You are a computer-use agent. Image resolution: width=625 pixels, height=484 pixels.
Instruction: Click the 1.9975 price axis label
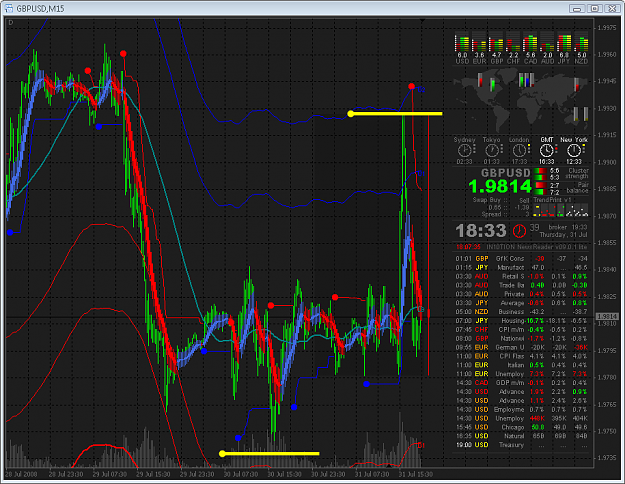coord(607,28)
